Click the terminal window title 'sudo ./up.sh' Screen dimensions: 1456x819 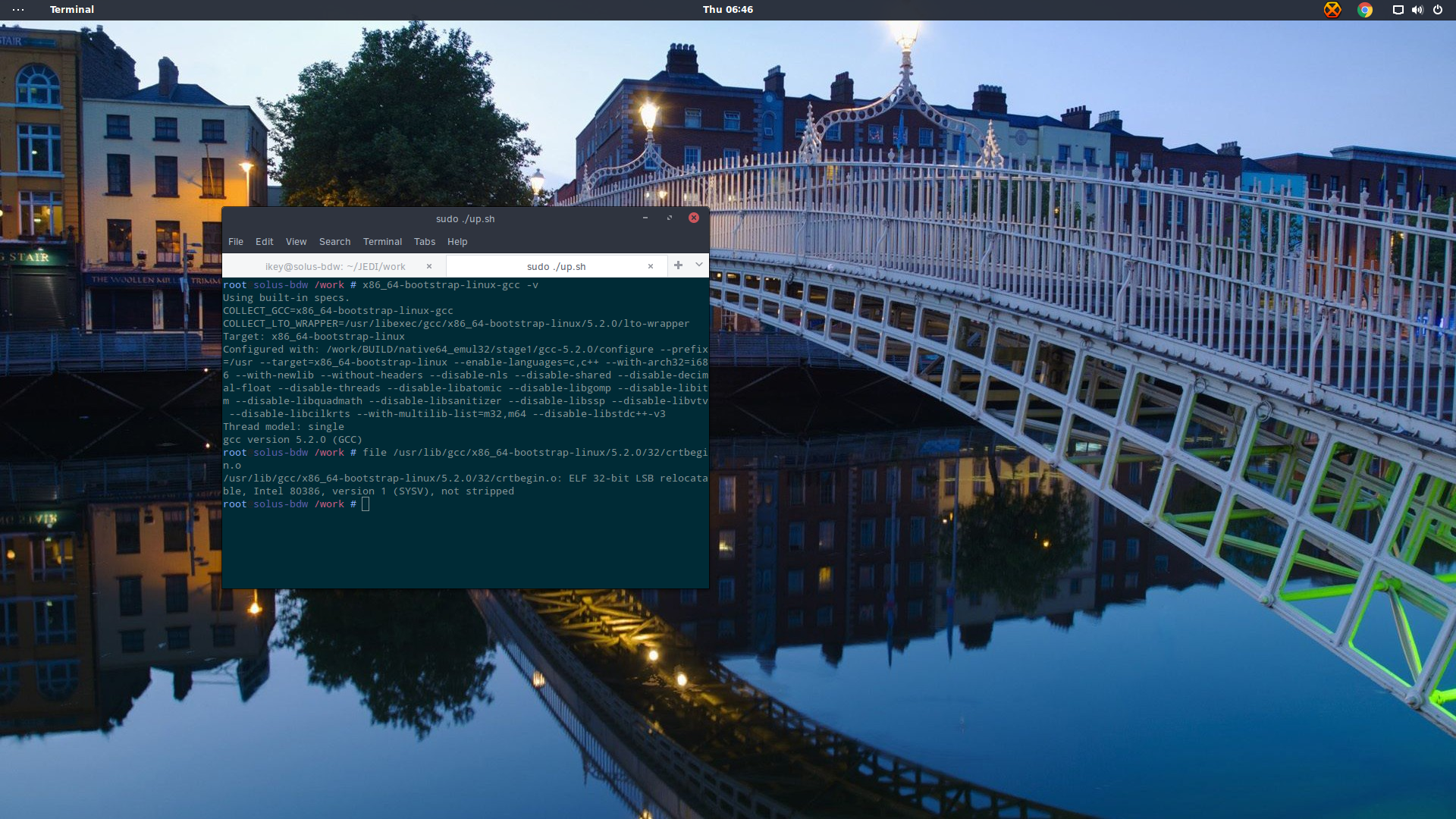pyautogui.click(x=466, y=219)
